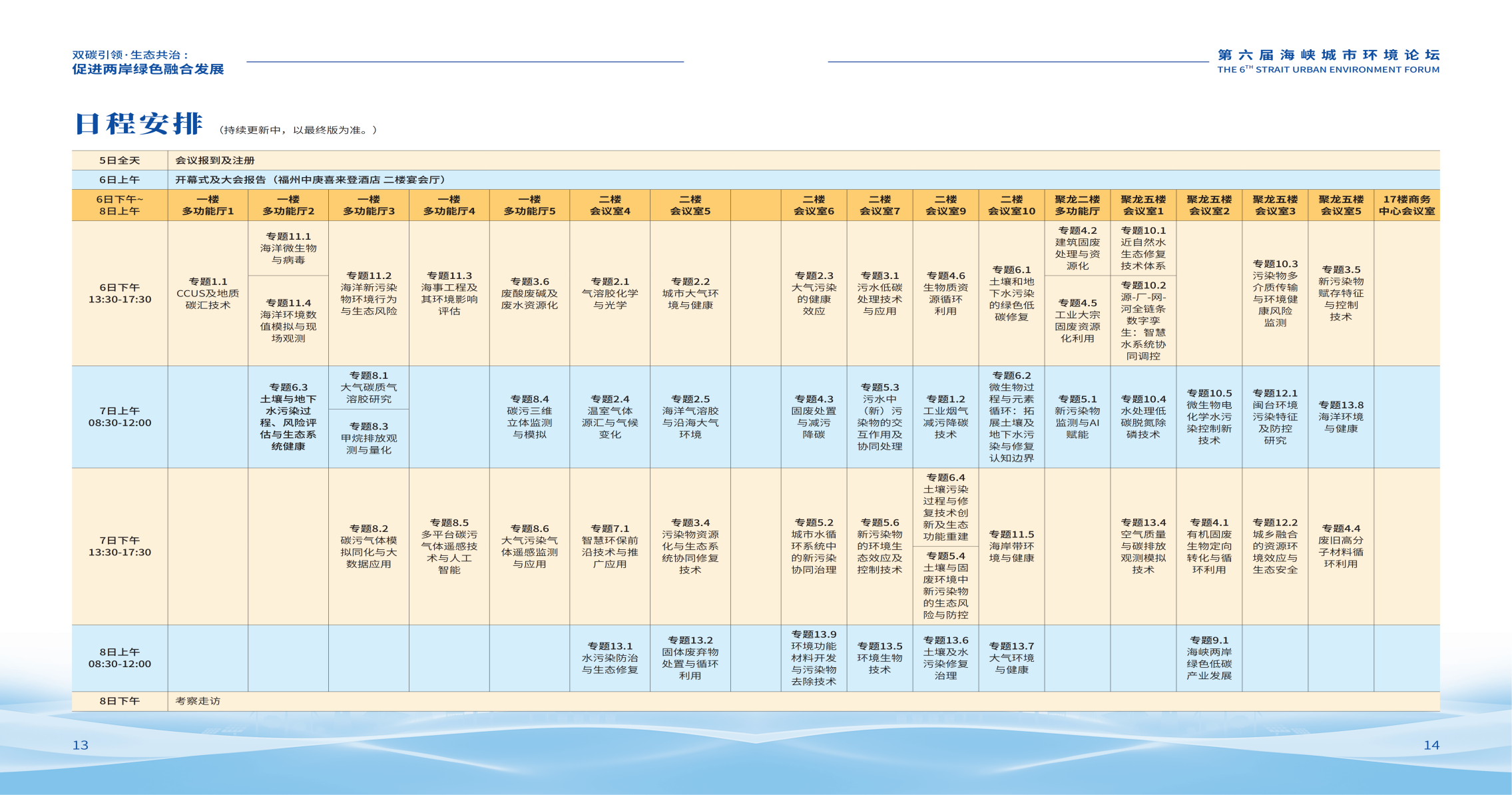Viewport: 1512px width, 795px height.
Task: Select the 聚龙五楼会议室1 column header
Action: 1142,205
